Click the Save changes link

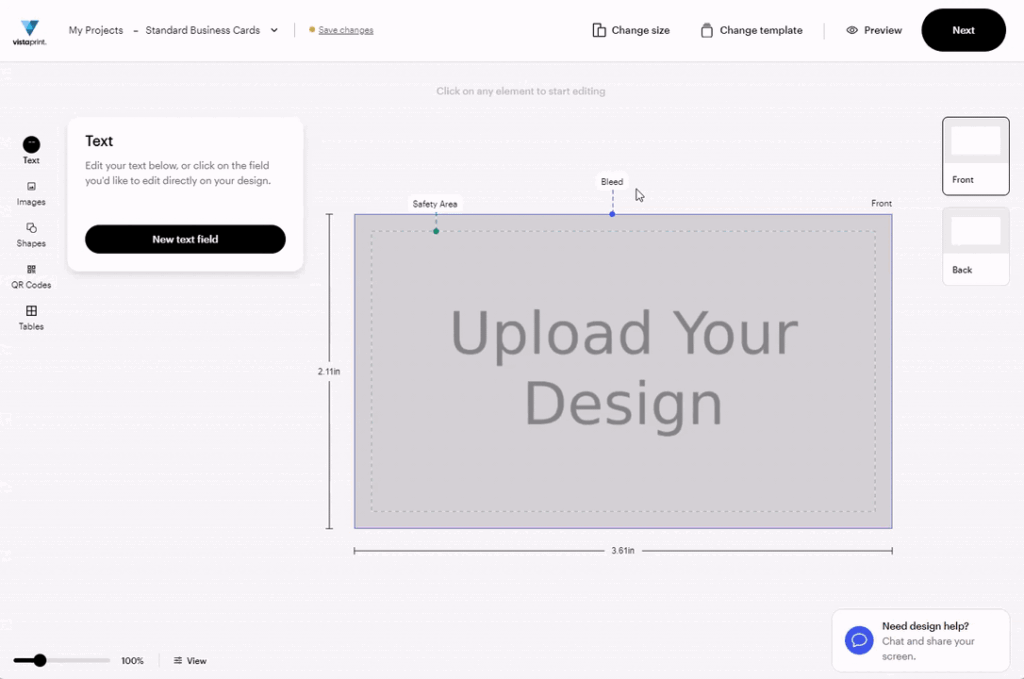[x=345, y=30]
